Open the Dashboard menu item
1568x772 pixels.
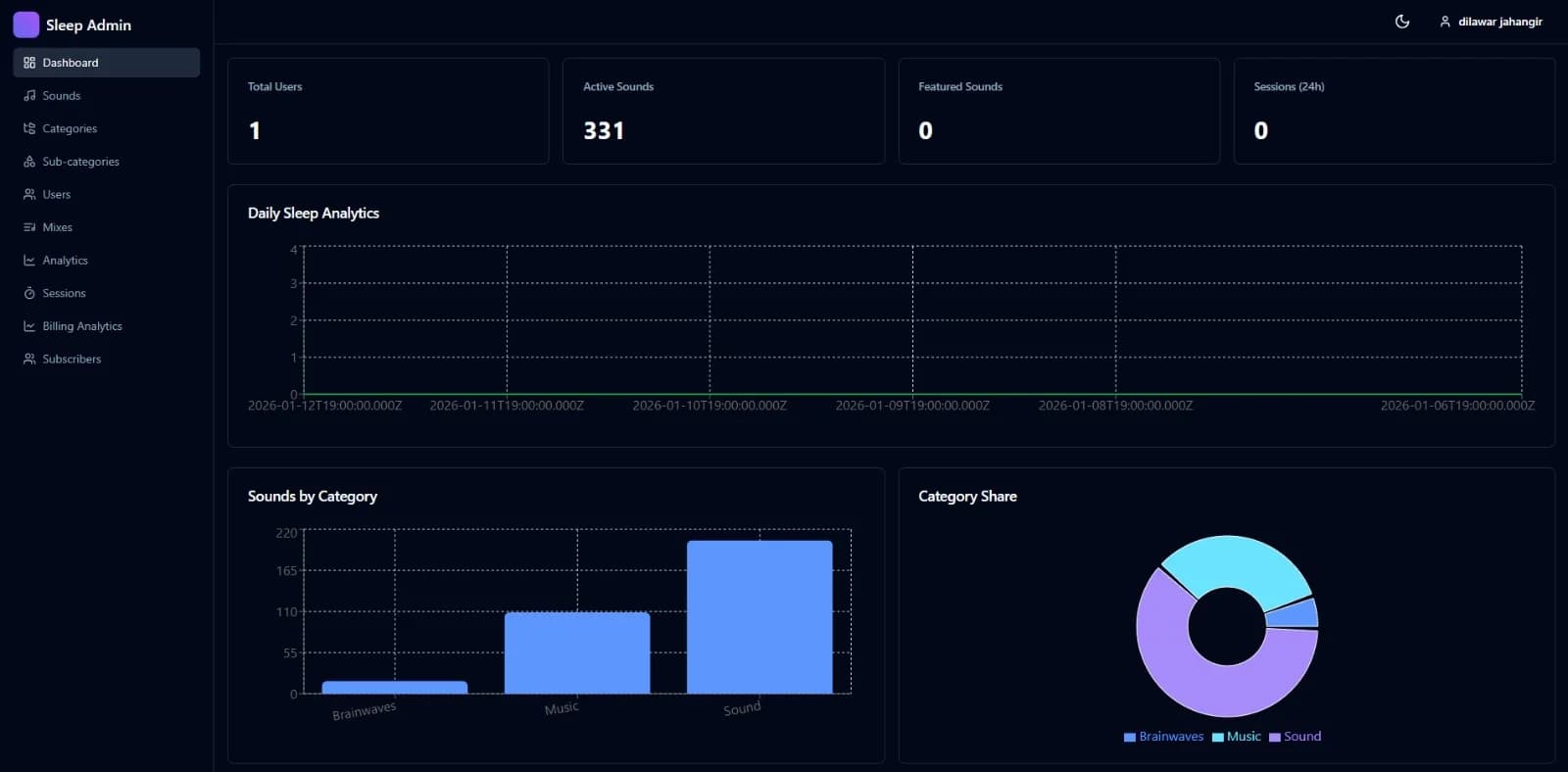click(107, 63)
